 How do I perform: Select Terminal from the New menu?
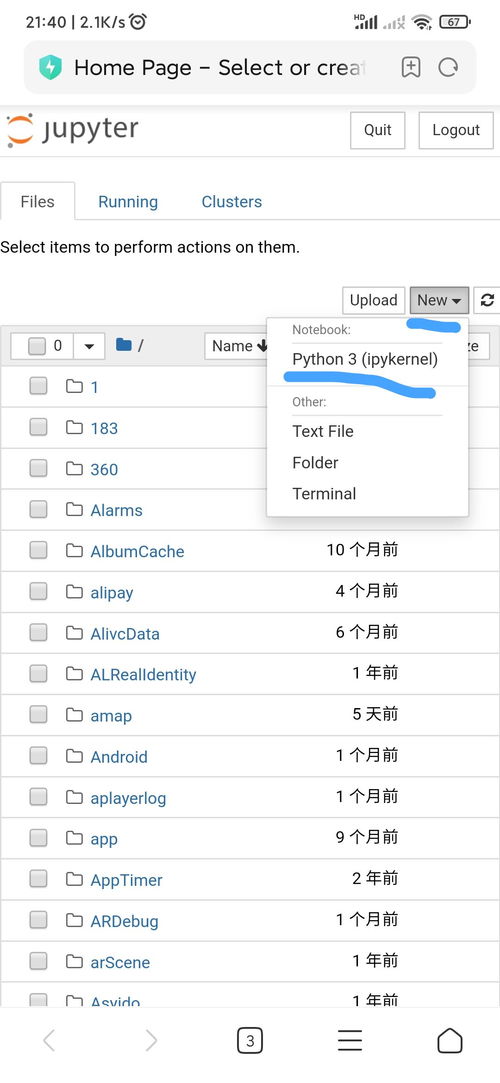[x=324, y=494]
